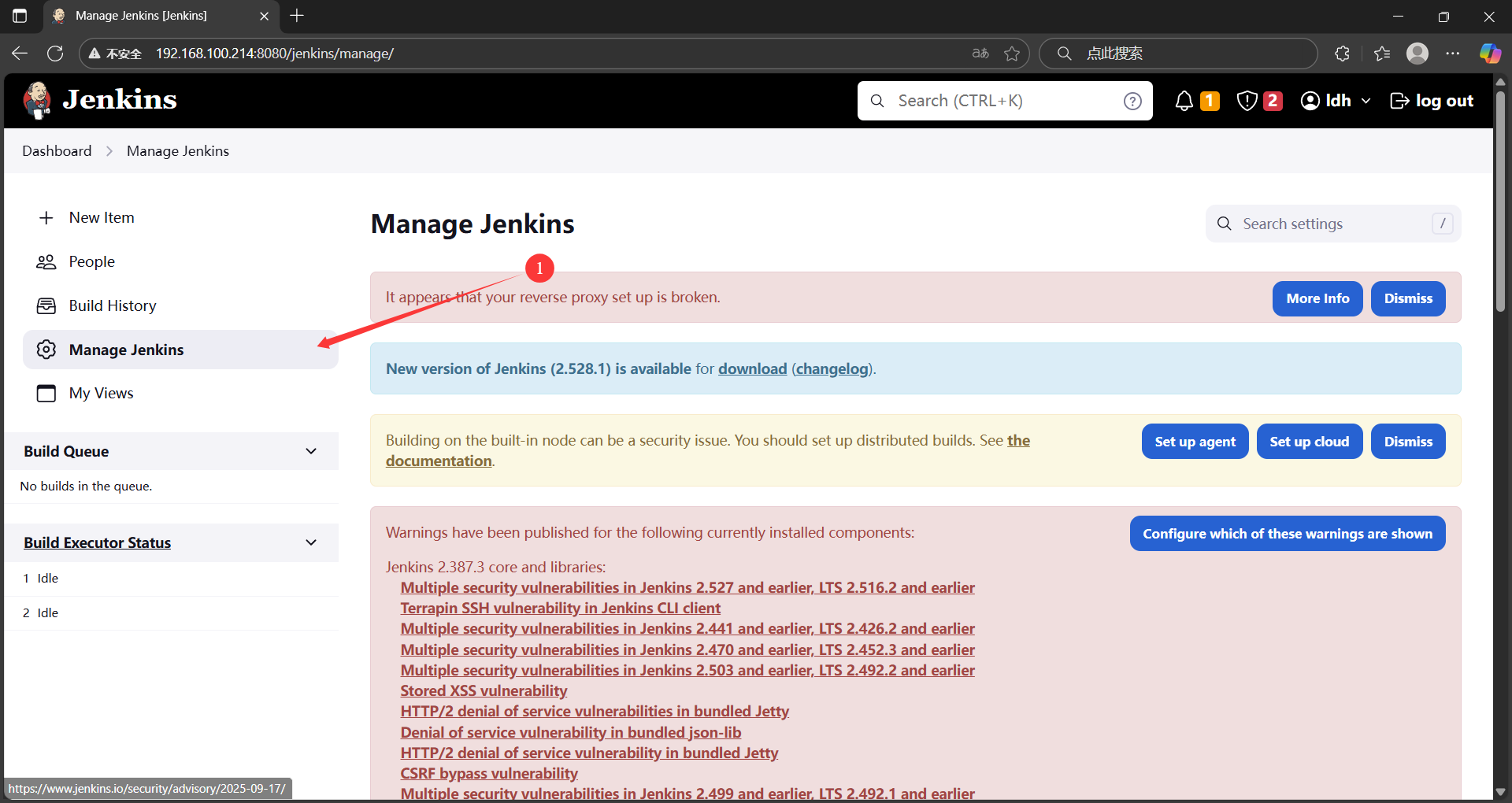The height and width of the screenshot is (803, 1512).
Task: Click the favorite star in address bar
Action: coord(1012,54)
